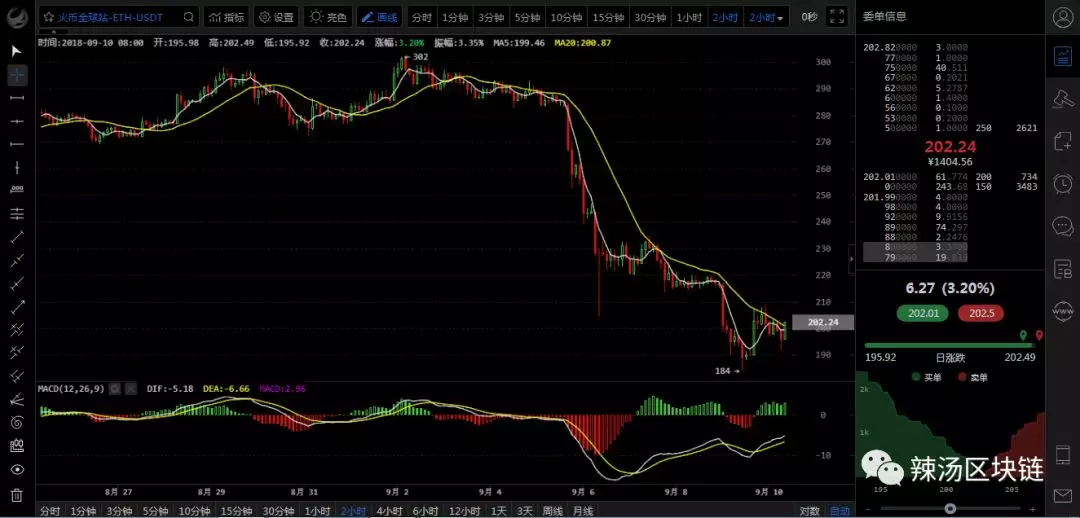Screen dimensions: 1080x518
Task: Select 30分钟 in the top timeframe bar
Action: (650, 17)
